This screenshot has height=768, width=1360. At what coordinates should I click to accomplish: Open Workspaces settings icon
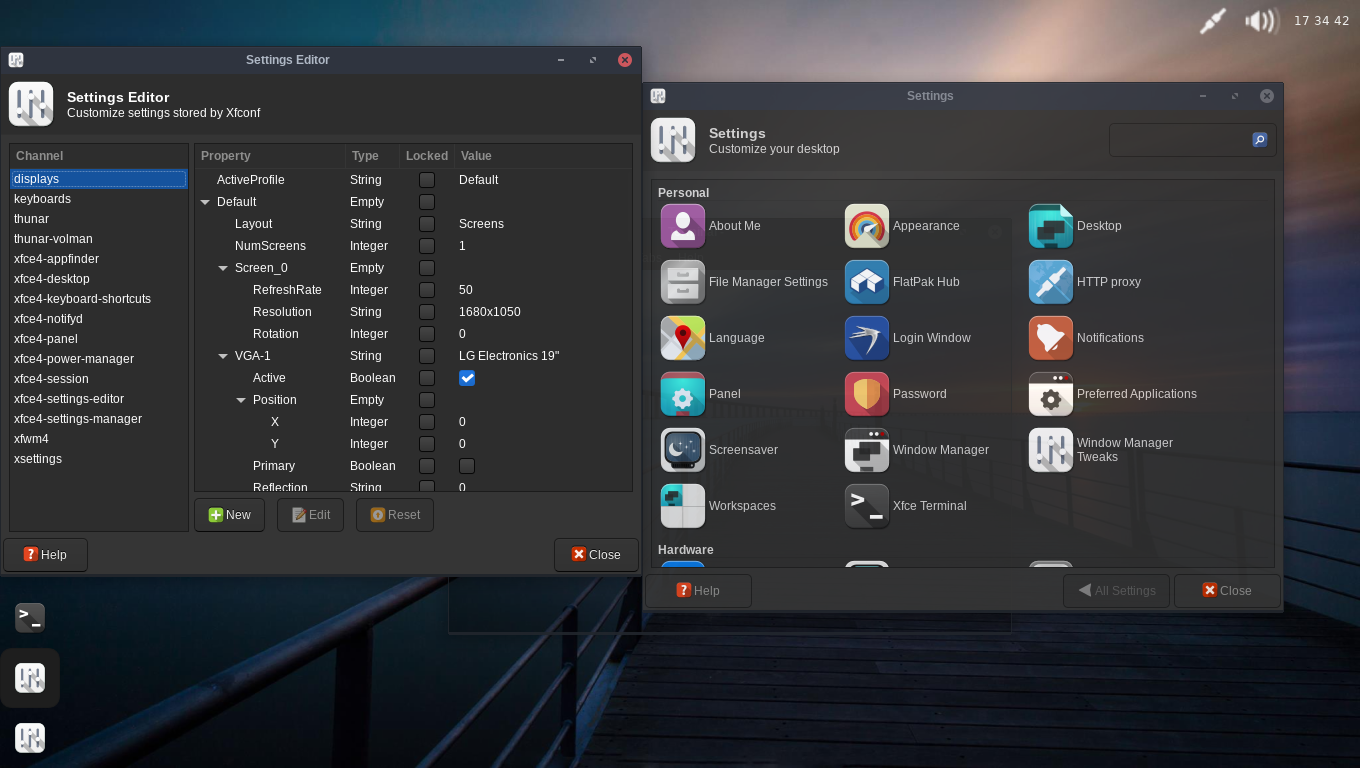coord(683,506)
